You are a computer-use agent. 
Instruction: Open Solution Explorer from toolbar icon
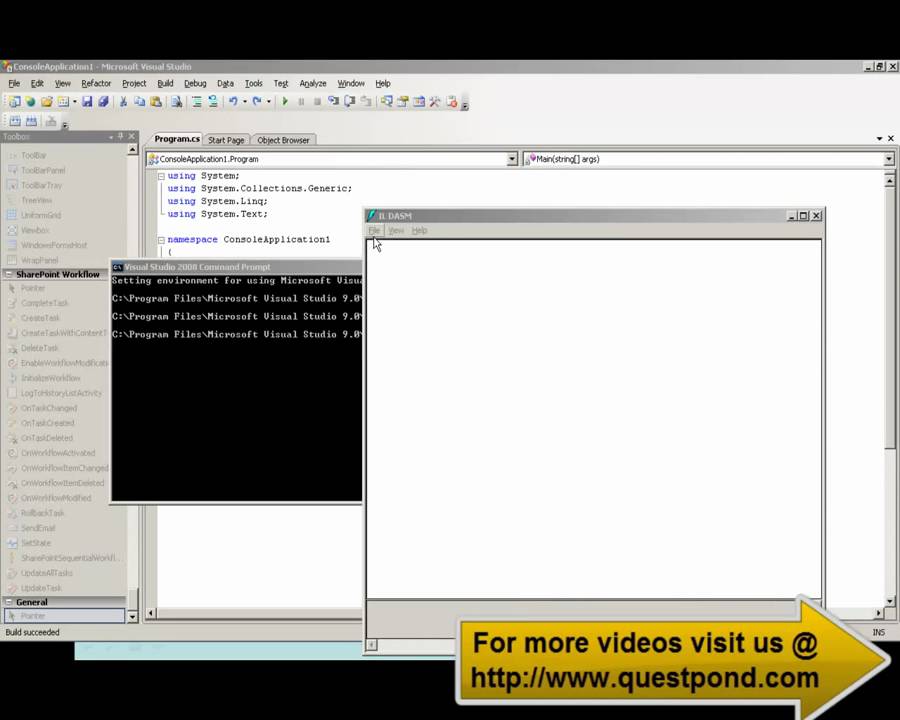pos(386,102)
